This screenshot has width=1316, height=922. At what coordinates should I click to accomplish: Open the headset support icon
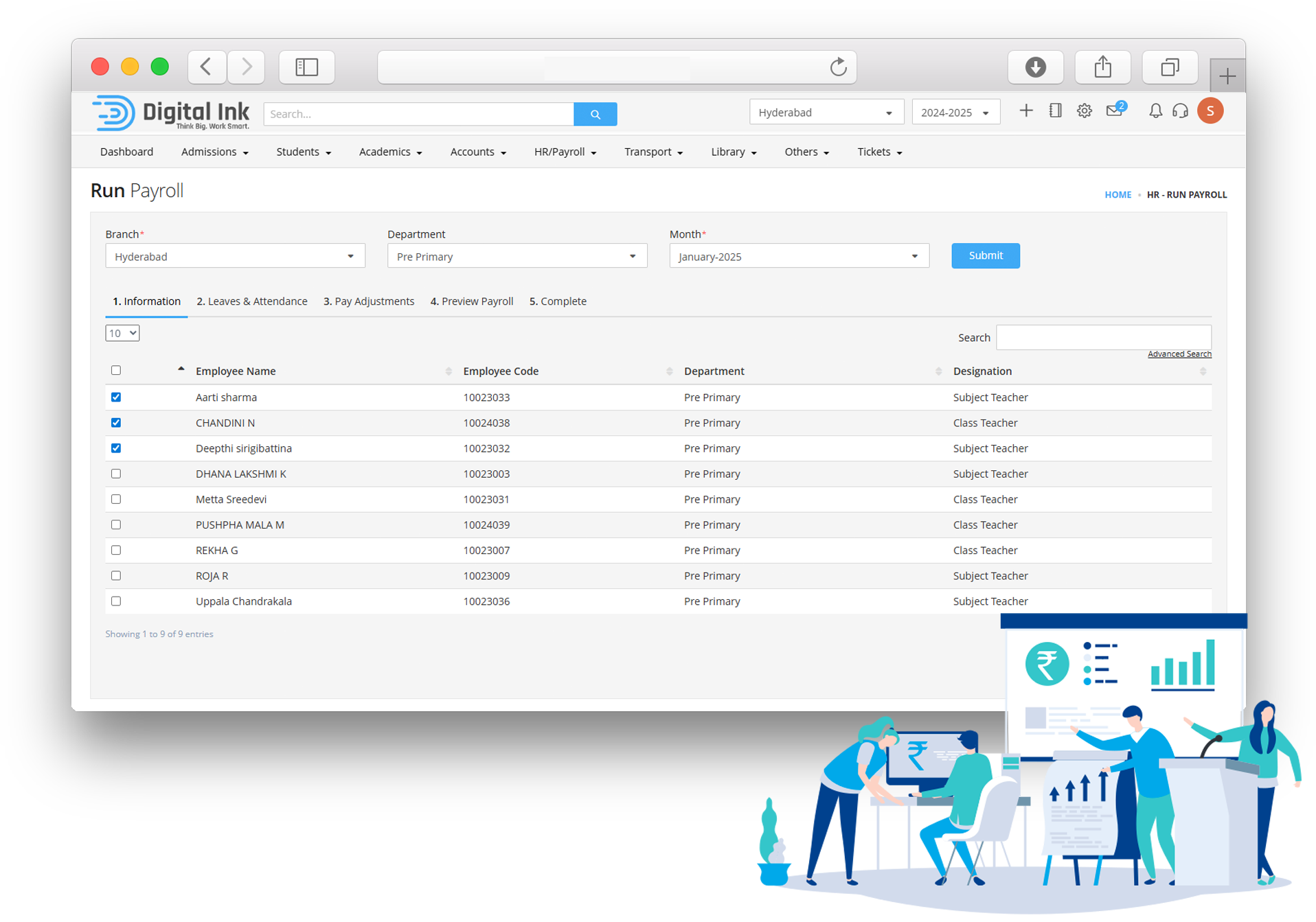1180,111
